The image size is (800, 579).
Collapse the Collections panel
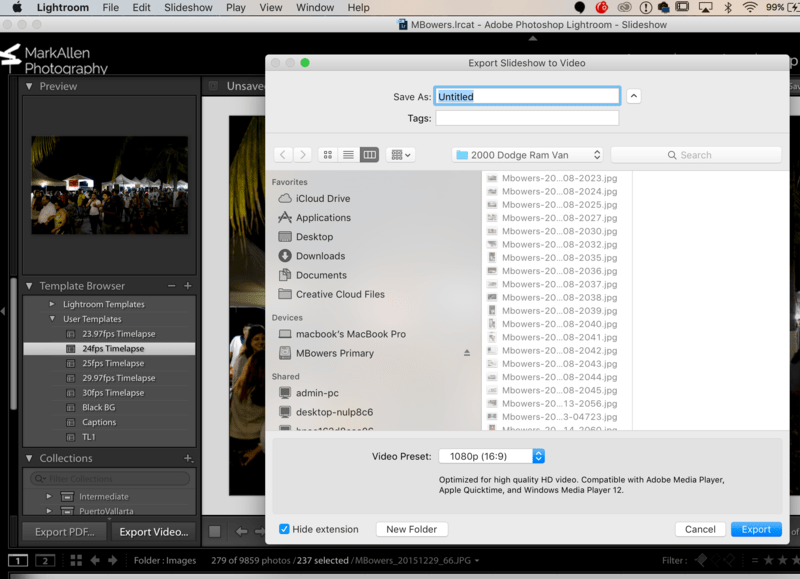pos(28,457)
